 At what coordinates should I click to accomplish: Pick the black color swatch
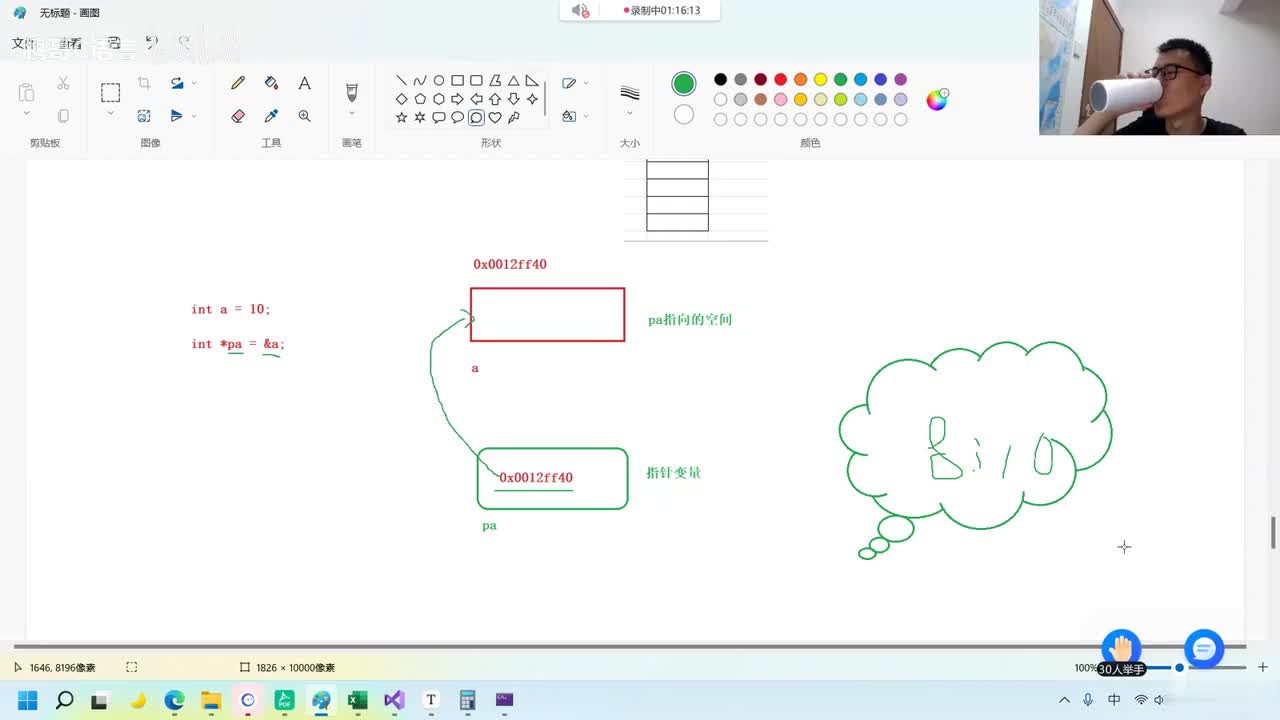(720, 80)
